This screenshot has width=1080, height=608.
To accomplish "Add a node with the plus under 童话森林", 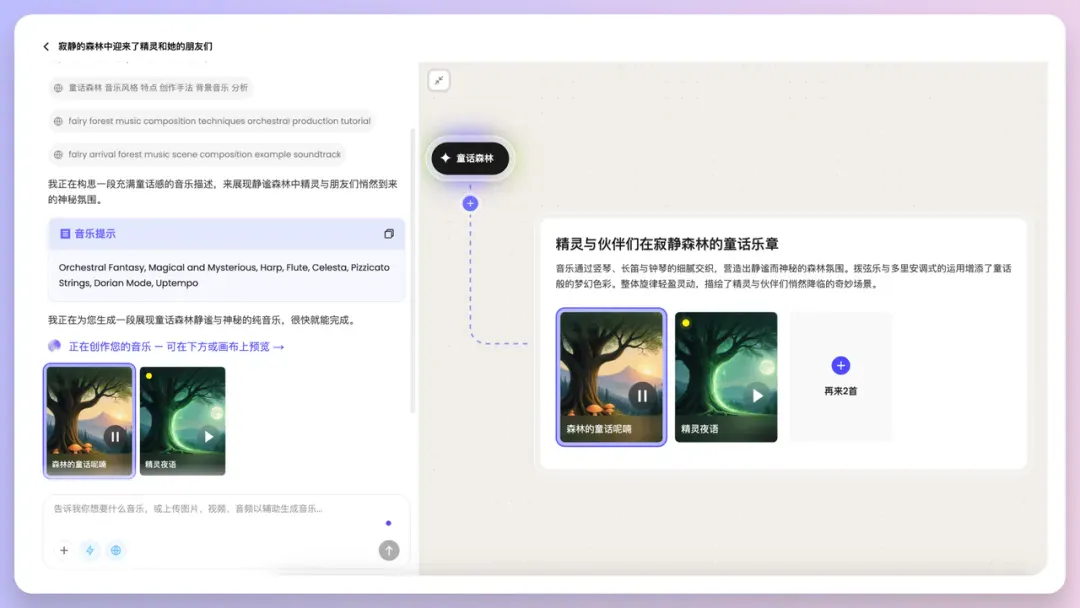I will 470,203.
